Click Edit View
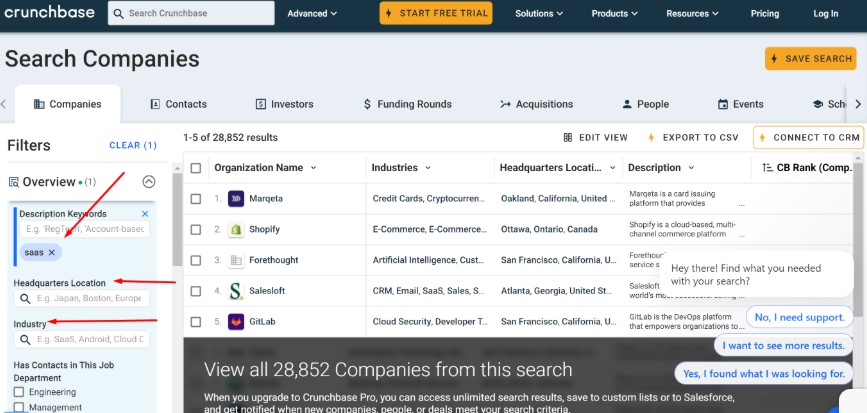Screen dimensions: 867x413 pyautogui.click(x=596, y=138)
